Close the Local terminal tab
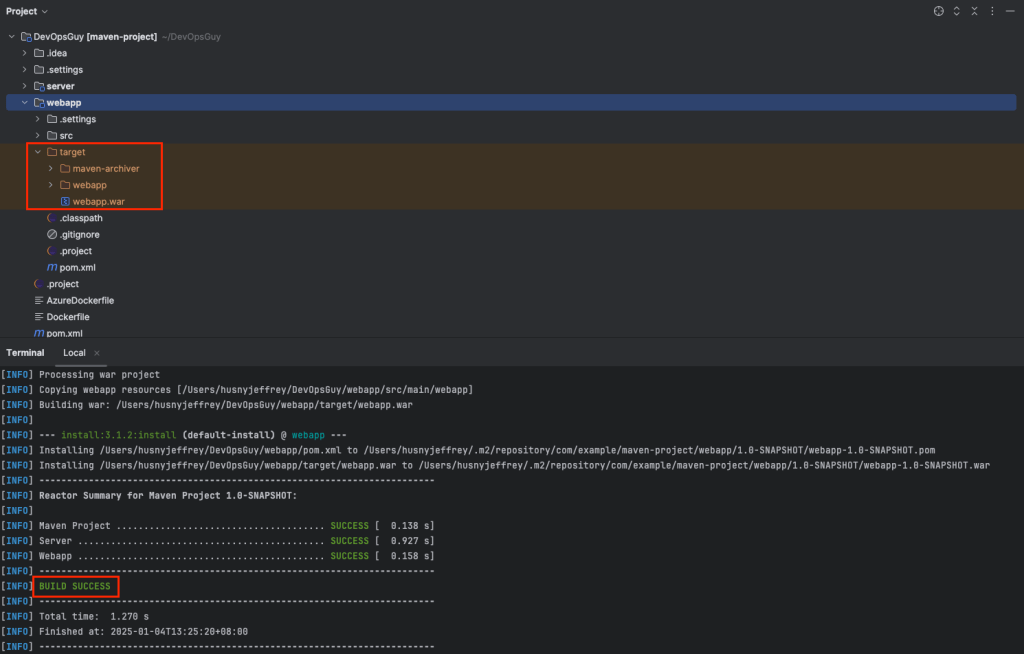 tap(97, 353)
